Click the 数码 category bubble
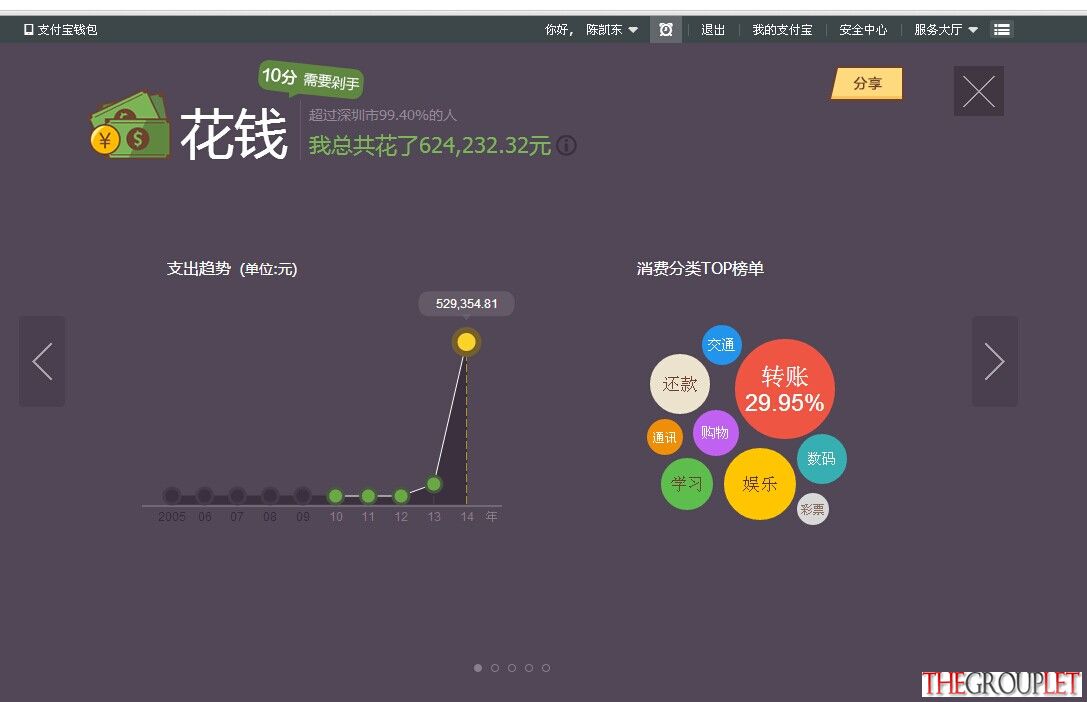The image size is (1087, 702). coord(821,458)
